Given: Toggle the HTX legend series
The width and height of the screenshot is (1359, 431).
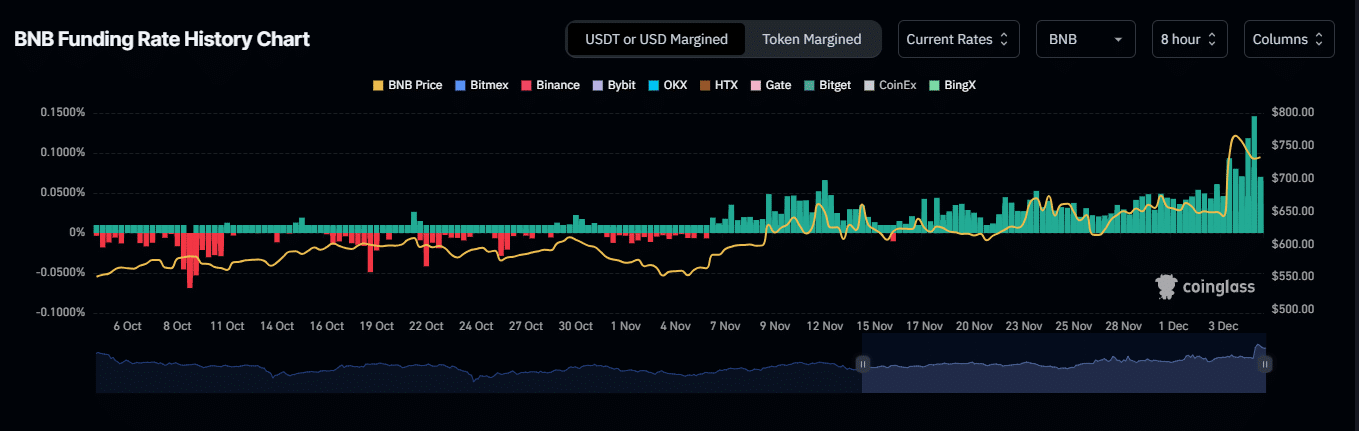Looking at the screenshot, I should pyautogui.click(x=718, y=85).
